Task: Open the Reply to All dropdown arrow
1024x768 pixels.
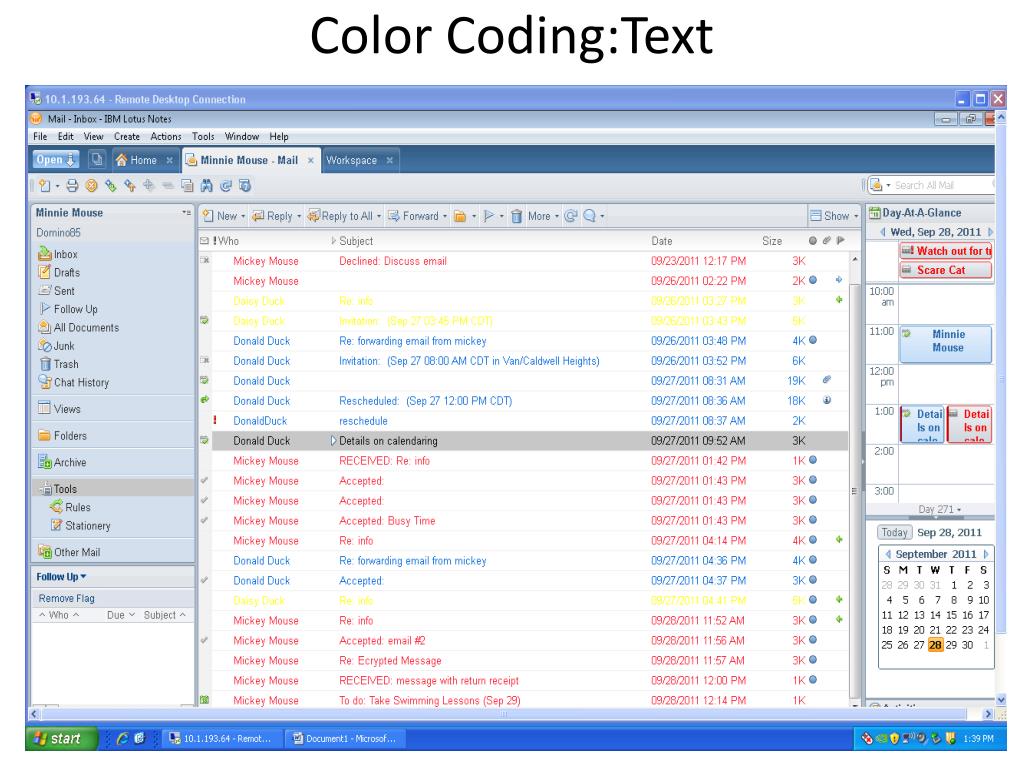Action: [379, 216]
